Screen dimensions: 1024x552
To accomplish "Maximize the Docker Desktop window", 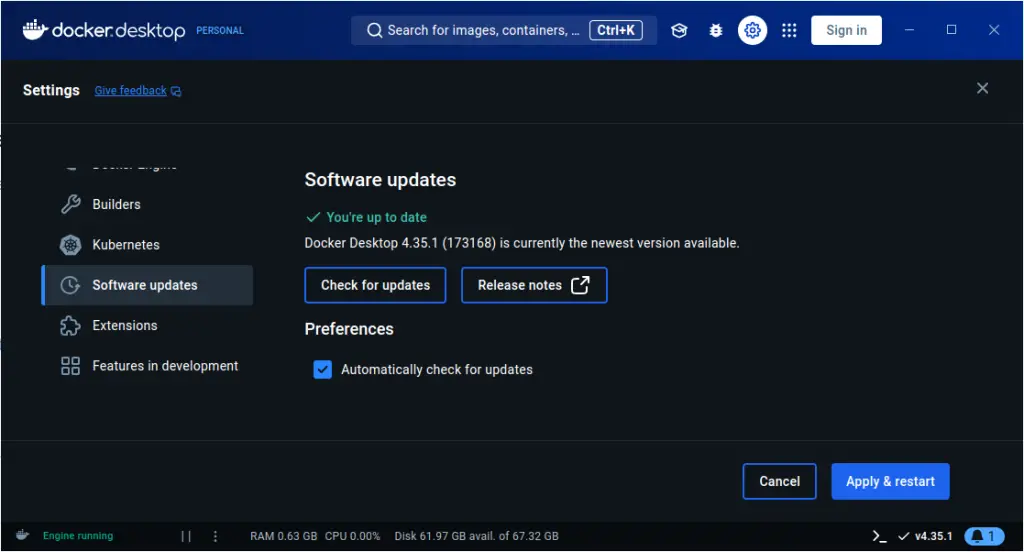I will (x=952, y=30).
